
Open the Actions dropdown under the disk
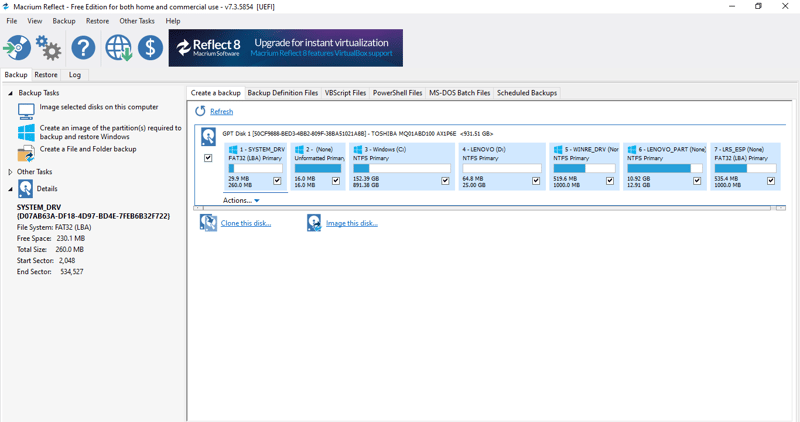(241, 201)
